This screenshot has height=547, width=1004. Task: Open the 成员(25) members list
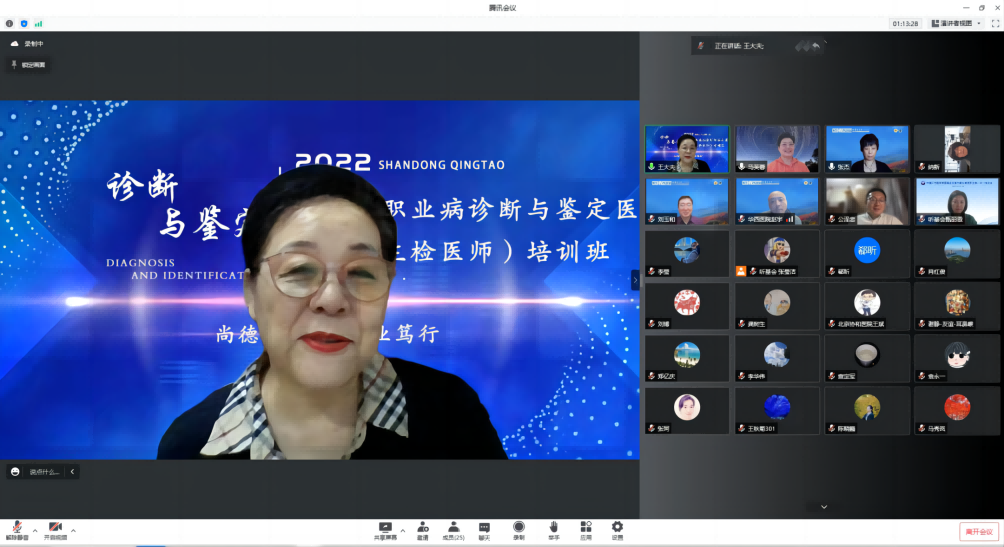pyautogui.click(x=453, y=527)
